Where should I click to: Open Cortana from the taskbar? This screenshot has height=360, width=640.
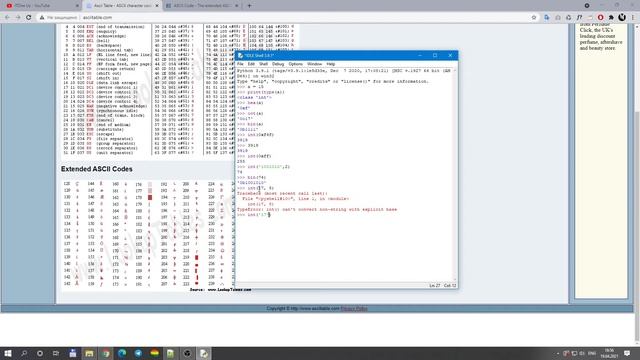40,353
